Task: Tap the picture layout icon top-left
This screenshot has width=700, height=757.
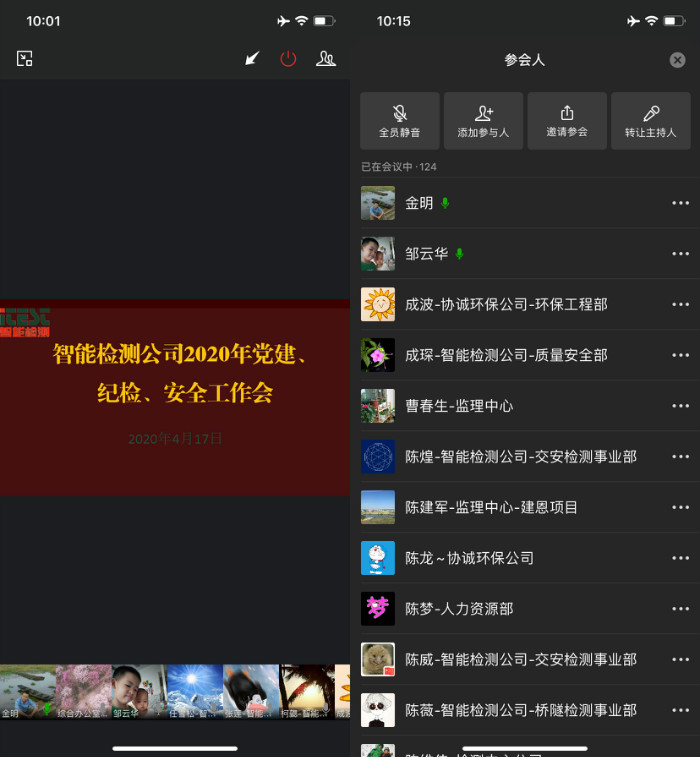Action: tap(25, 59)
